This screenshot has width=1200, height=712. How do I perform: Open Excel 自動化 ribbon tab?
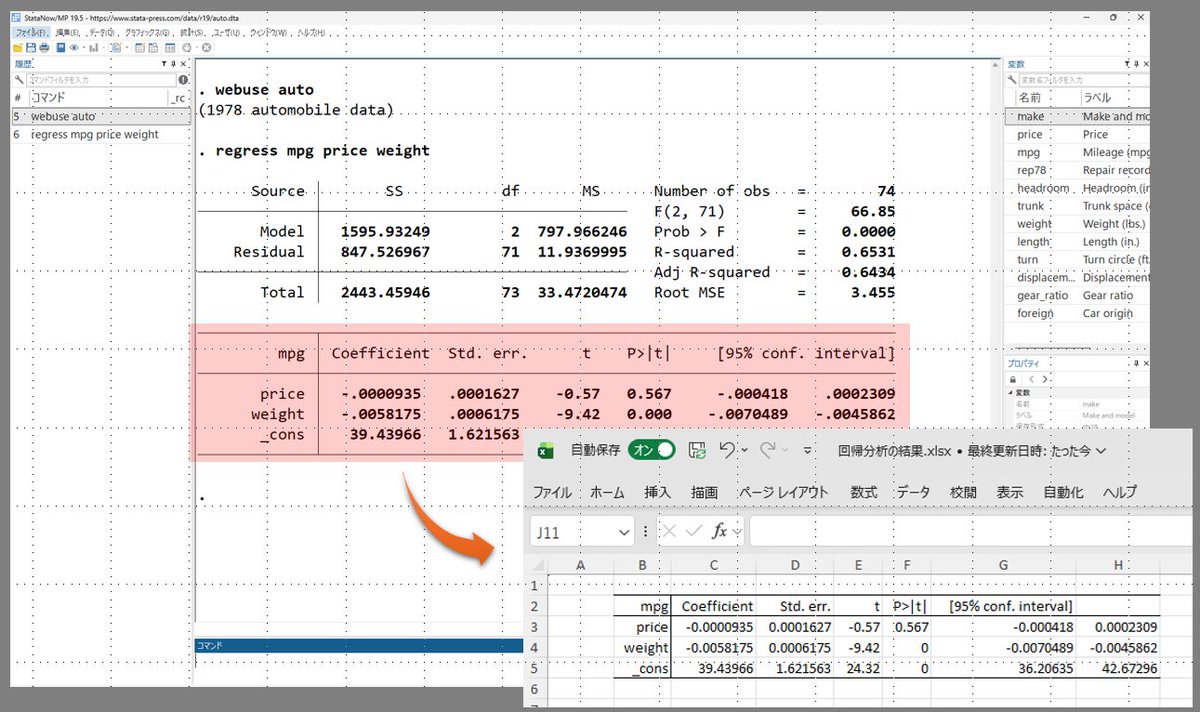1063,492
